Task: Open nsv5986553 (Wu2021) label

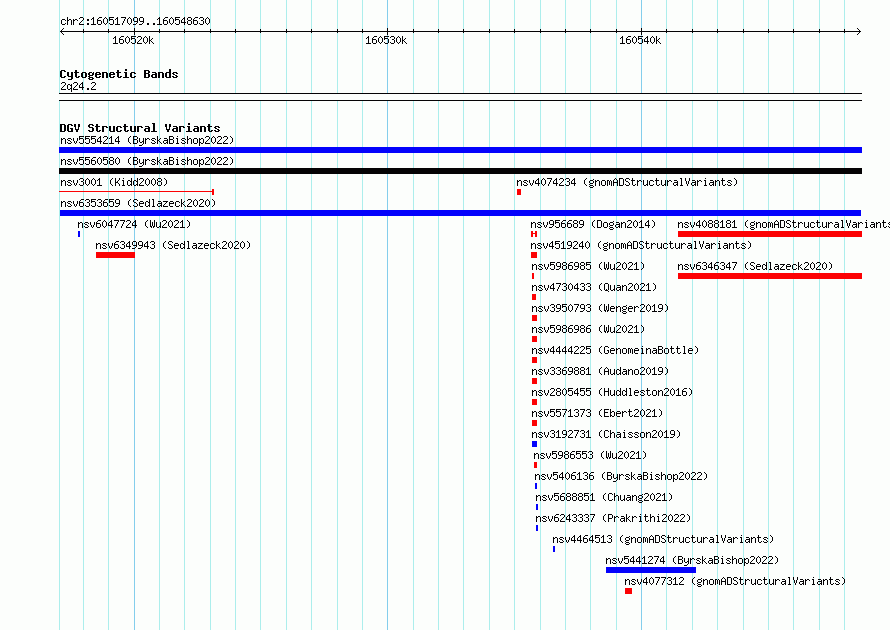Action: coord(590,455)
